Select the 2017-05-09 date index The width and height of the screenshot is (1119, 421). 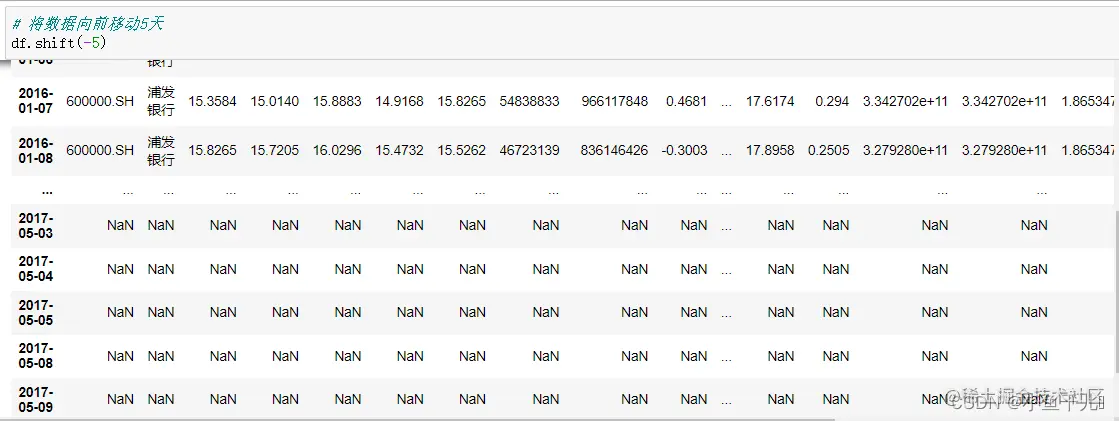(36, 399)
